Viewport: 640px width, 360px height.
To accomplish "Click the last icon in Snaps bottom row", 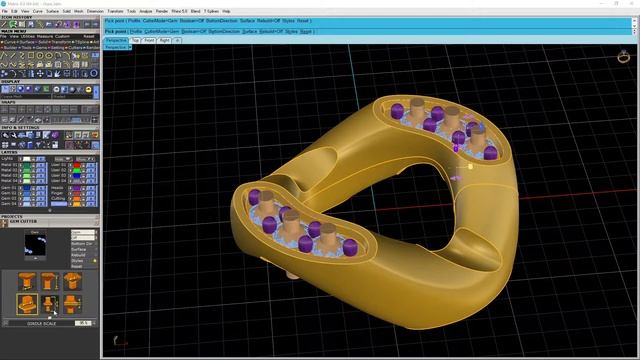I will tap(95, 120).
